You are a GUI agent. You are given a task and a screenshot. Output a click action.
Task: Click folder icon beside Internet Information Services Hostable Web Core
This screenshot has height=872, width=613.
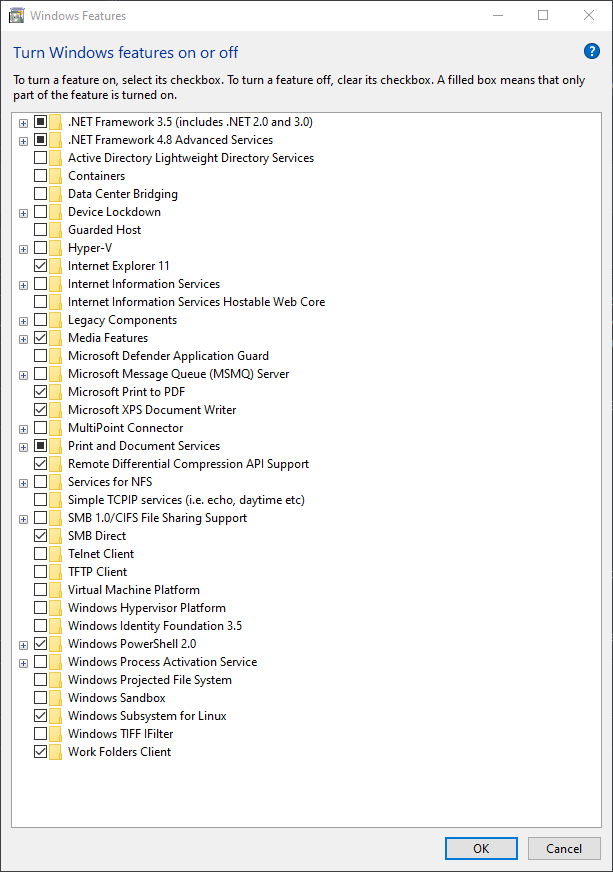pos(55,302)
